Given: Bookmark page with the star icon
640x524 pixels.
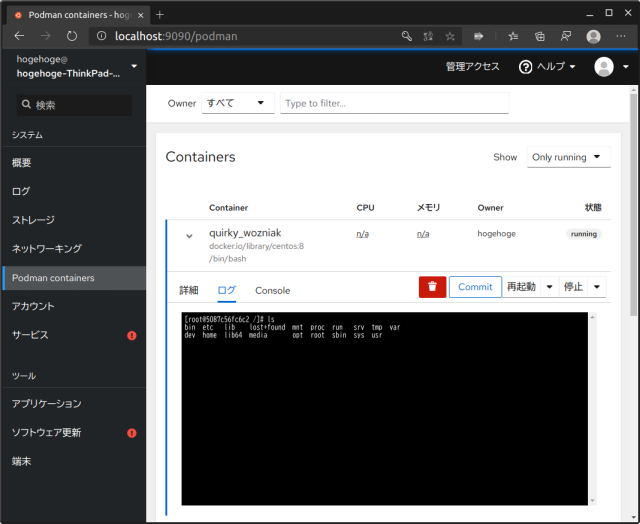Looking at the screenshot, I should [451, 36].
